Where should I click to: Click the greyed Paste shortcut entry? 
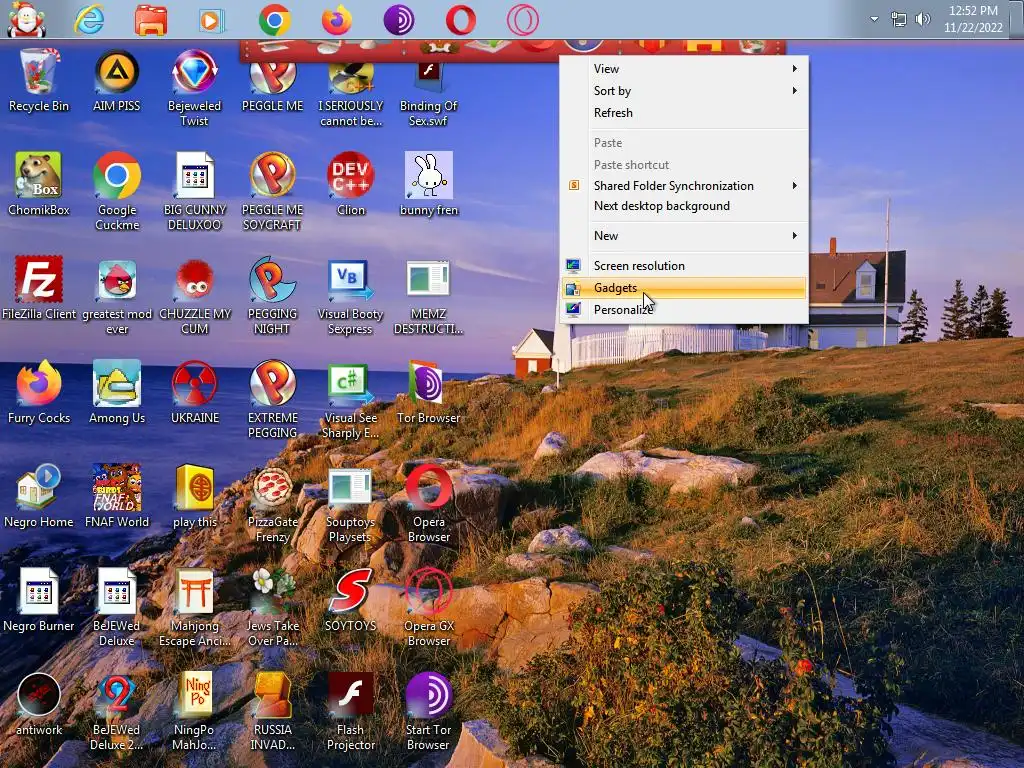684,165
